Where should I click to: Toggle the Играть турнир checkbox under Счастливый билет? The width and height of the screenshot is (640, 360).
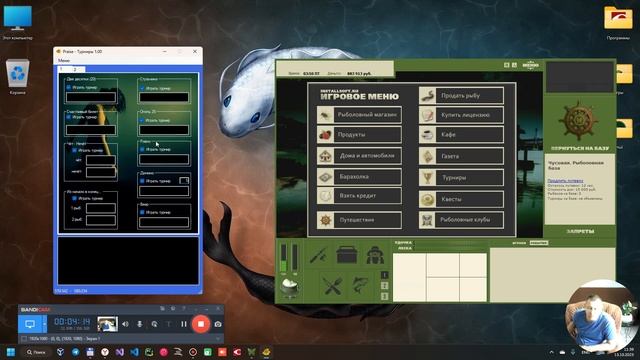69,117
